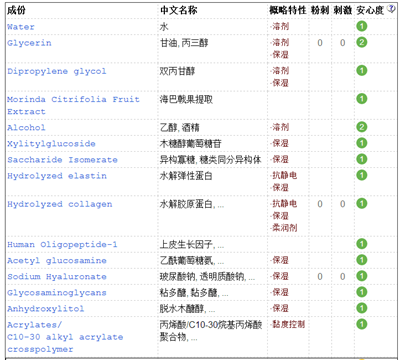The height and width of the screenshot is (360, 400).
Task: Click the green safety badge for Hydrolyzed collagen
Action: (x=362, y=203)
